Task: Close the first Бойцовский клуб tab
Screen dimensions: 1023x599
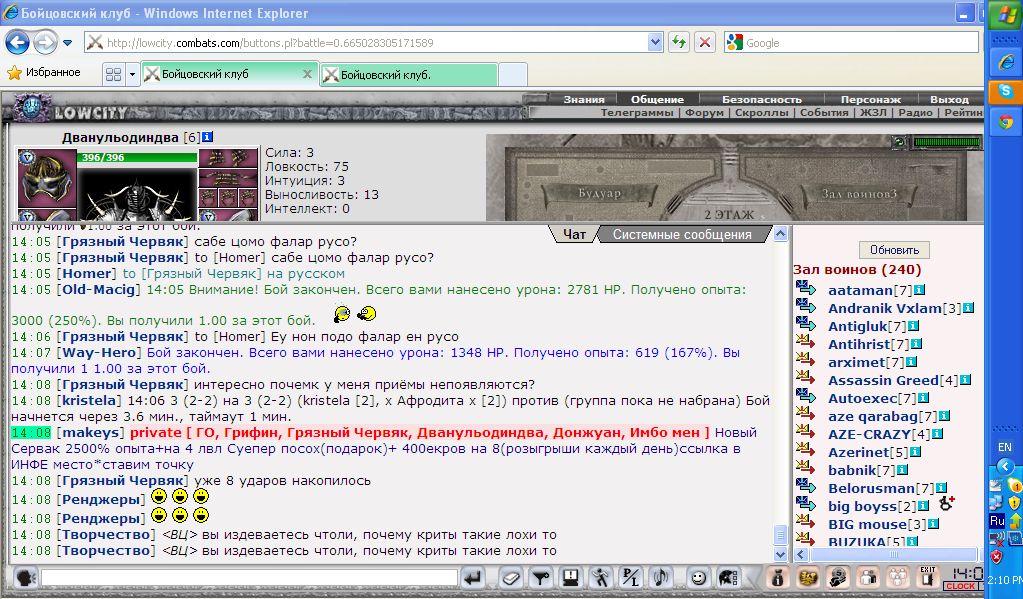Action: pos(307,74)
